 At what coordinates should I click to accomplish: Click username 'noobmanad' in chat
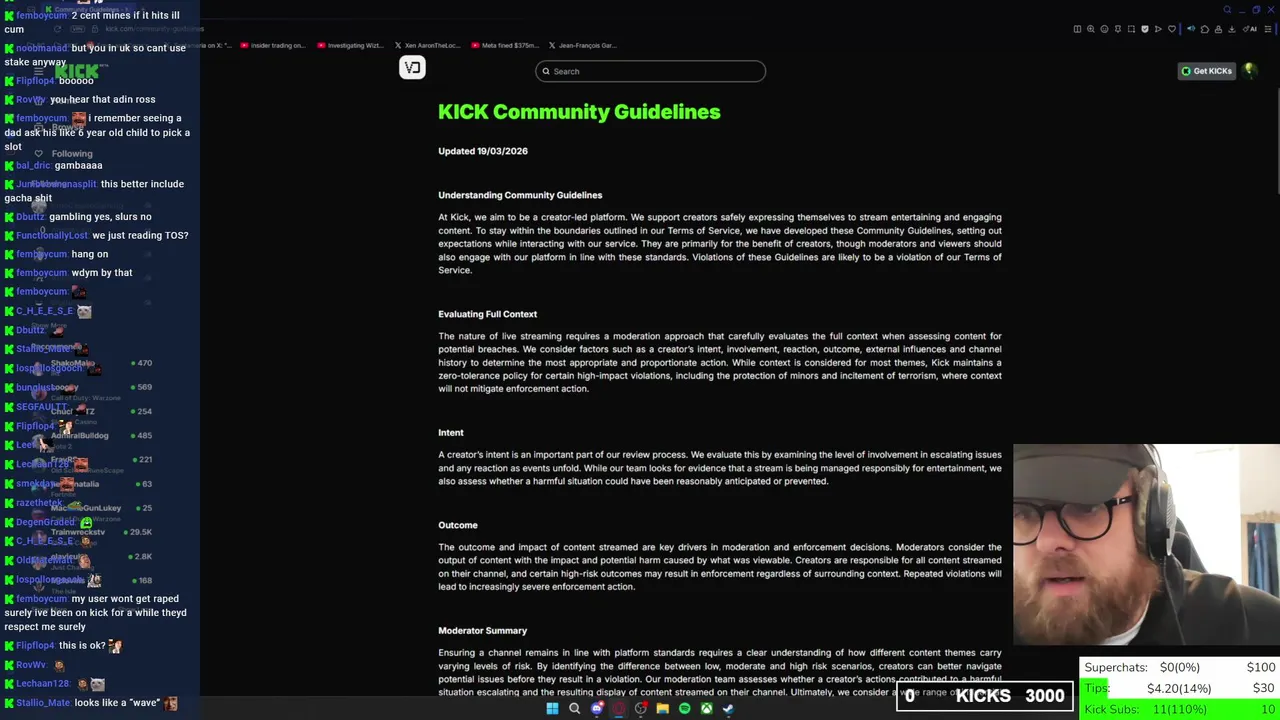pos(41,48)
